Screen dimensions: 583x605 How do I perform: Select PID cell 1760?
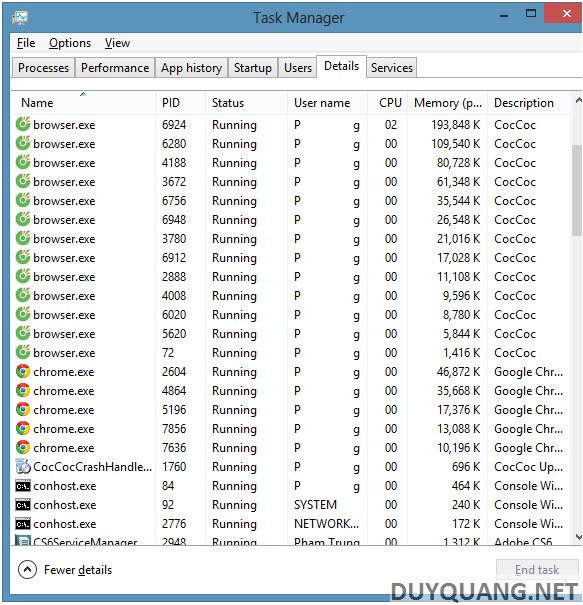click(174, 466)
